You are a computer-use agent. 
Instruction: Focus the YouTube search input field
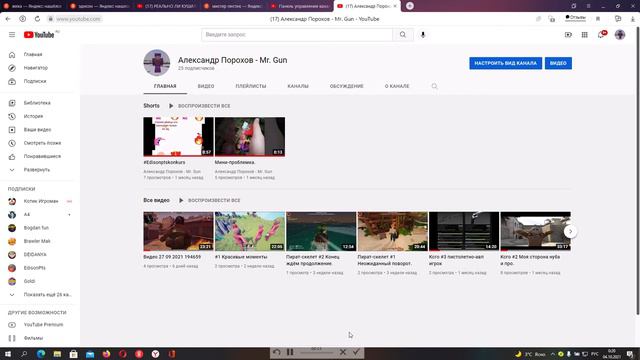[x=297, y=35]
